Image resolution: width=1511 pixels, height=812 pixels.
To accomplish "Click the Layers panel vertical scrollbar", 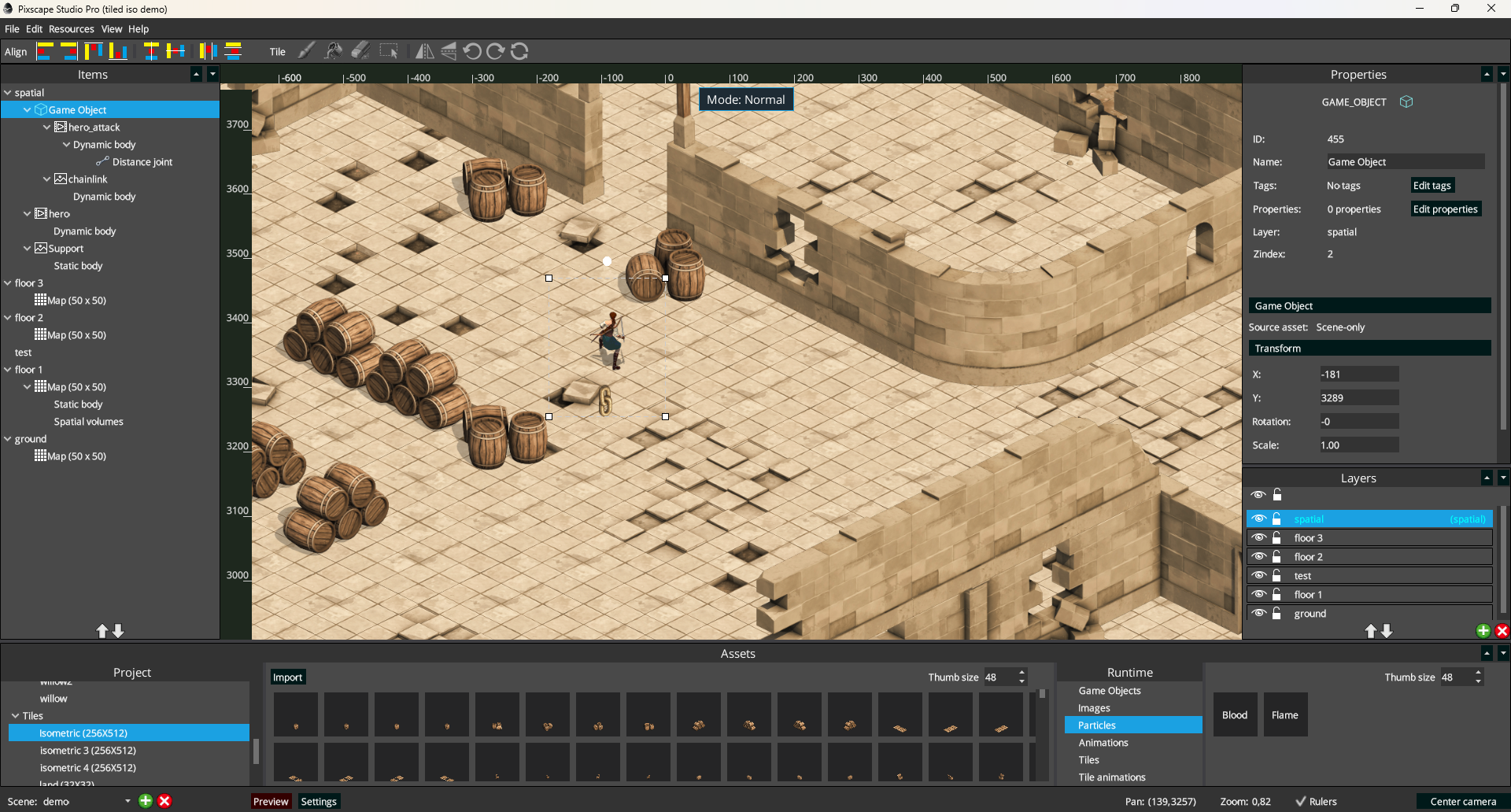I will [x=1504, y=559].
